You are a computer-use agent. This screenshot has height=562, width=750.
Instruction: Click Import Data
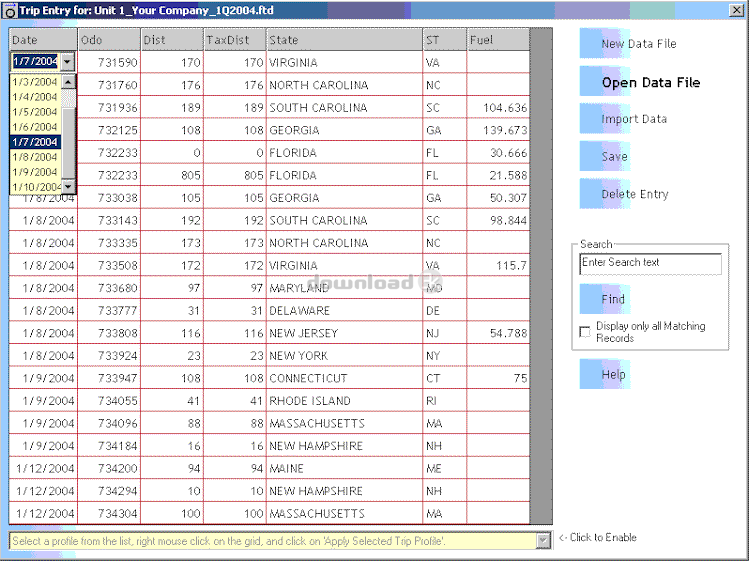tap(623, 119)
